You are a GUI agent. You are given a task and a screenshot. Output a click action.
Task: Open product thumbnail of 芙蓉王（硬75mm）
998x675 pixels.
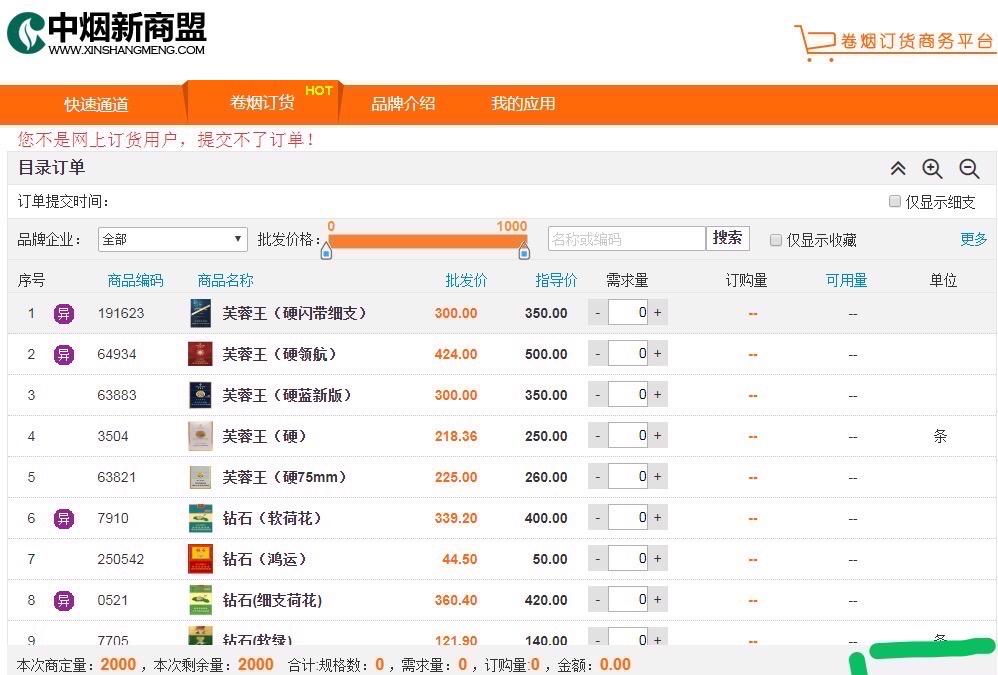tap(200, 477)
